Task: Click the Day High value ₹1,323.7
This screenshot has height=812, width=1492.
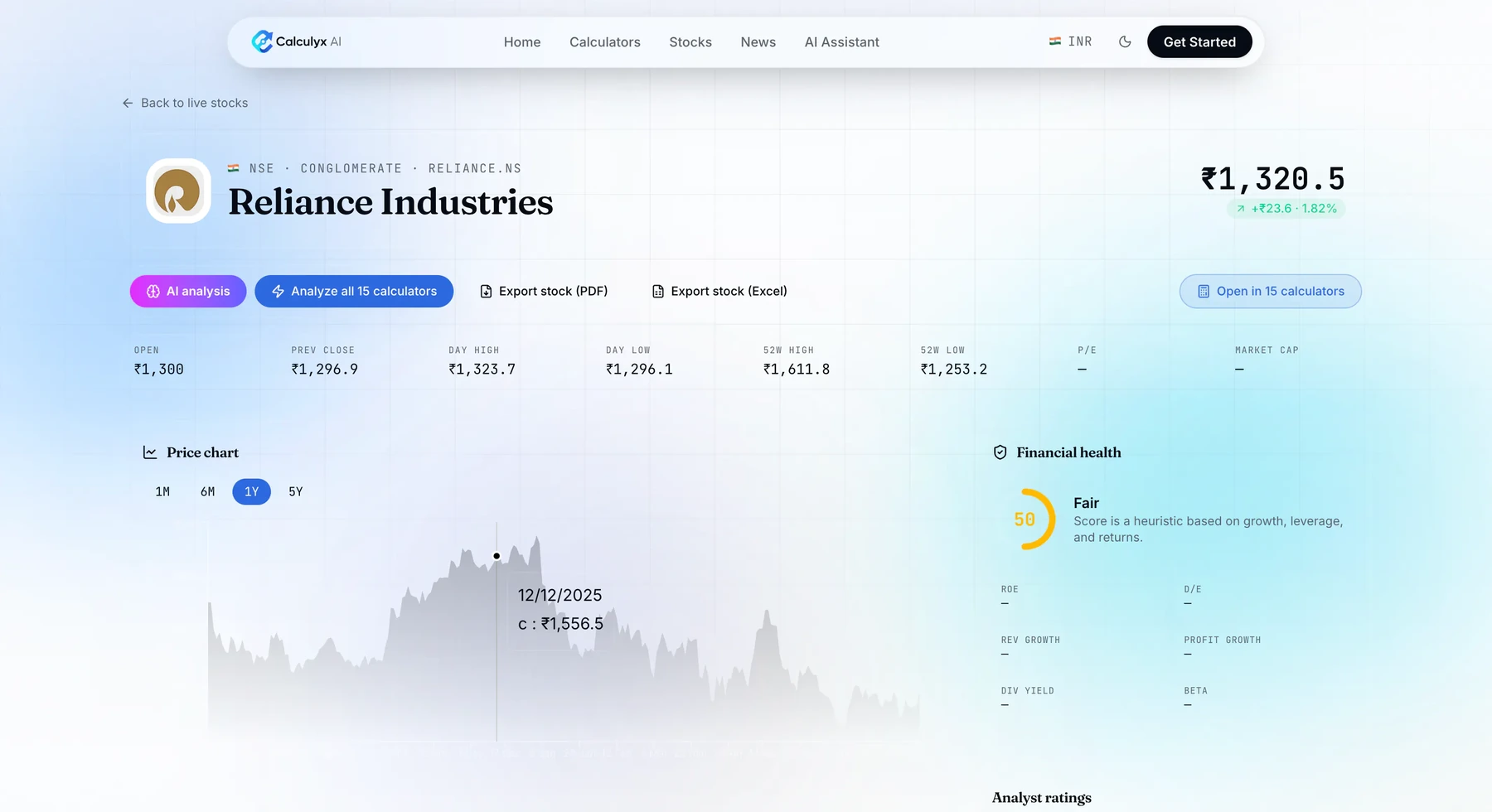Action: tap(482, 370)
